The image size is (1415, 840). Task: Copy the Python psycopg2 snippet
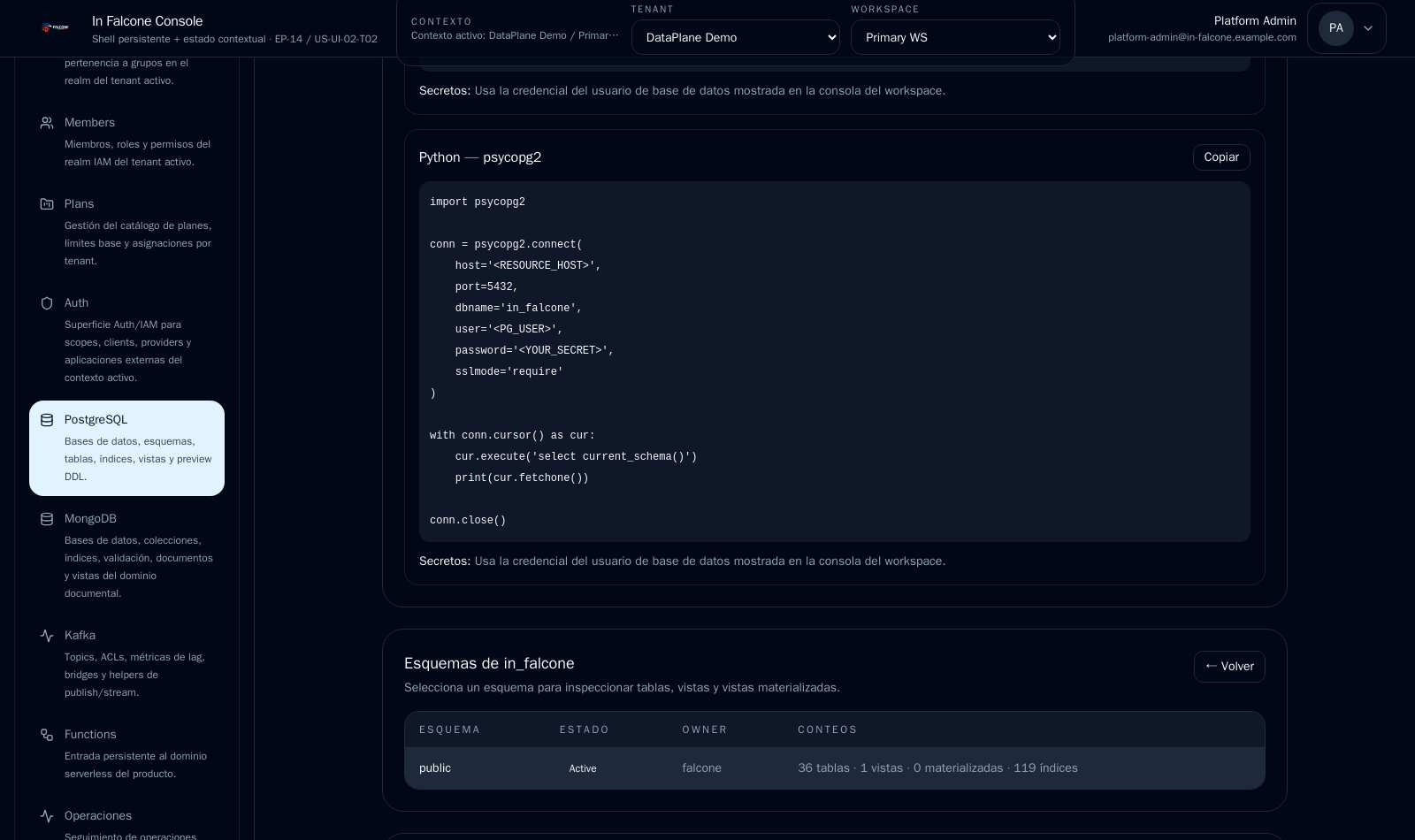click(x=1221, y=157)
